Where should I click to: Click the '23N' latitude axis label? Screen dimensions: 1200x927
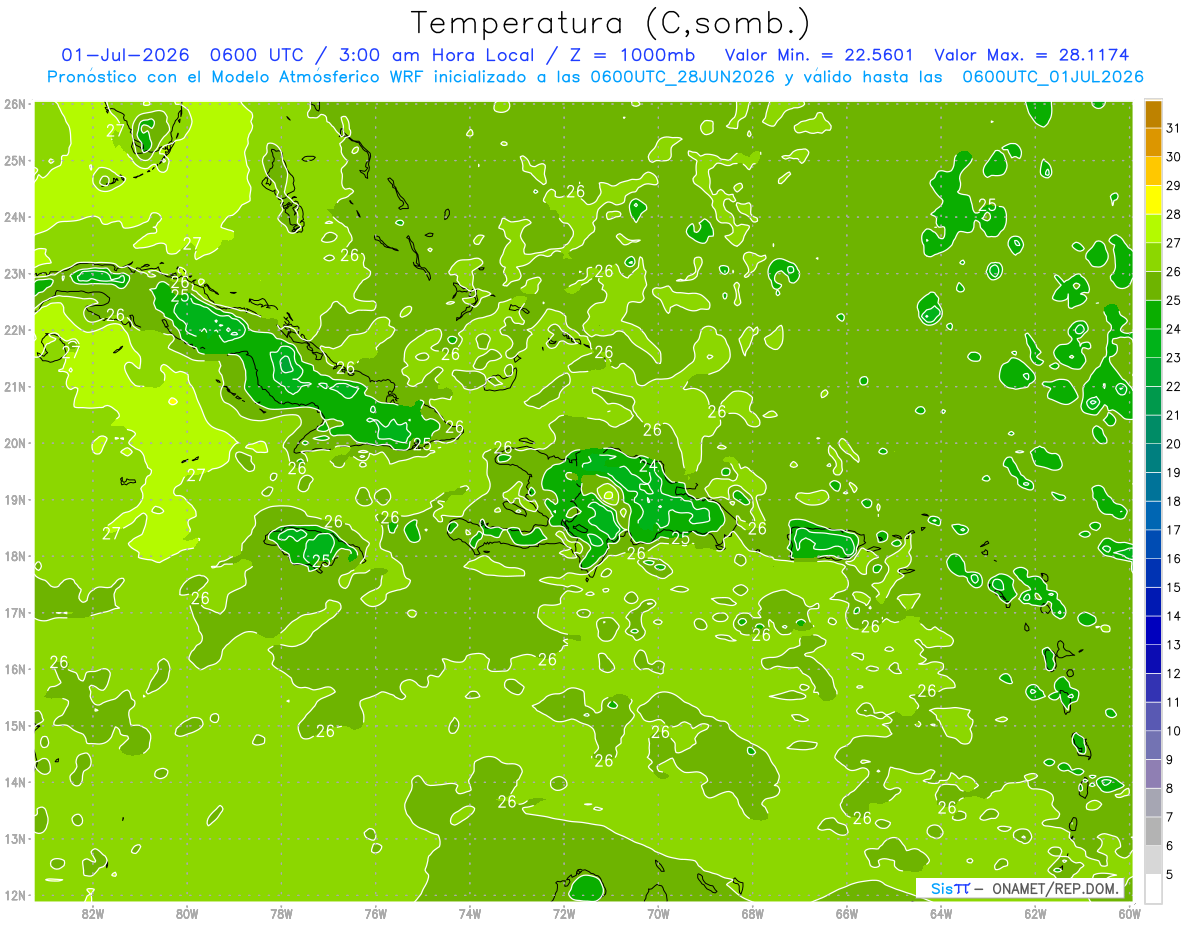click(14, 273)
